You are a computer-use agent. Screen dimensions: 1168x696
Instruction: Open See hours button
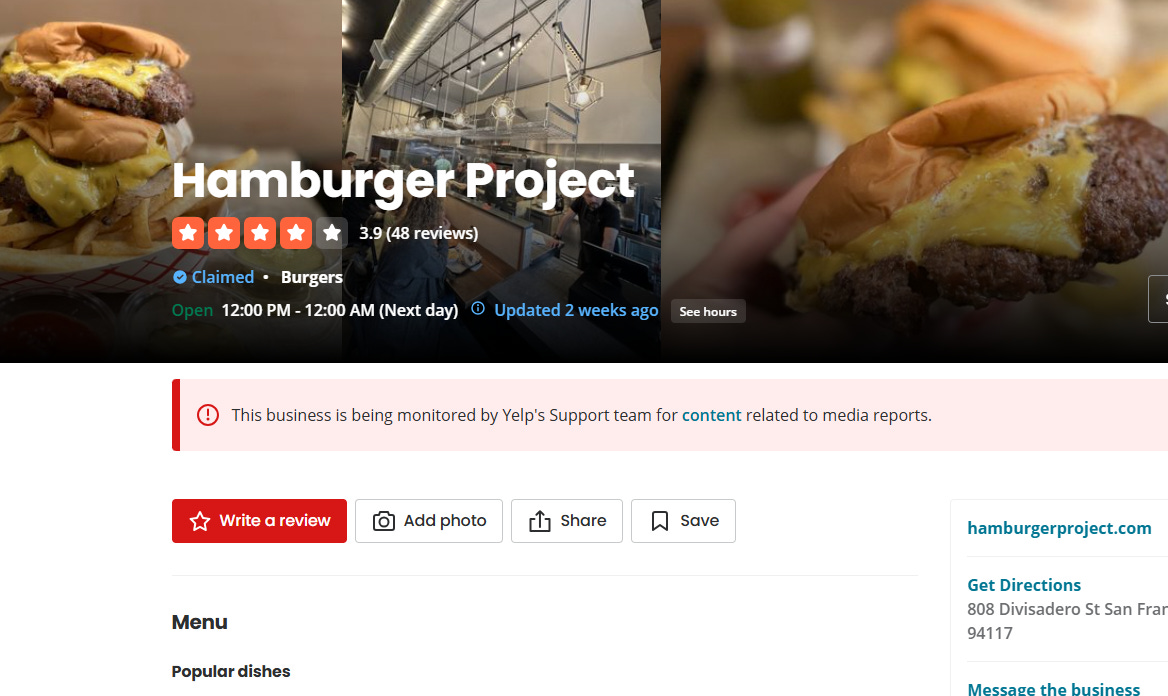click(x=708, y=311)
